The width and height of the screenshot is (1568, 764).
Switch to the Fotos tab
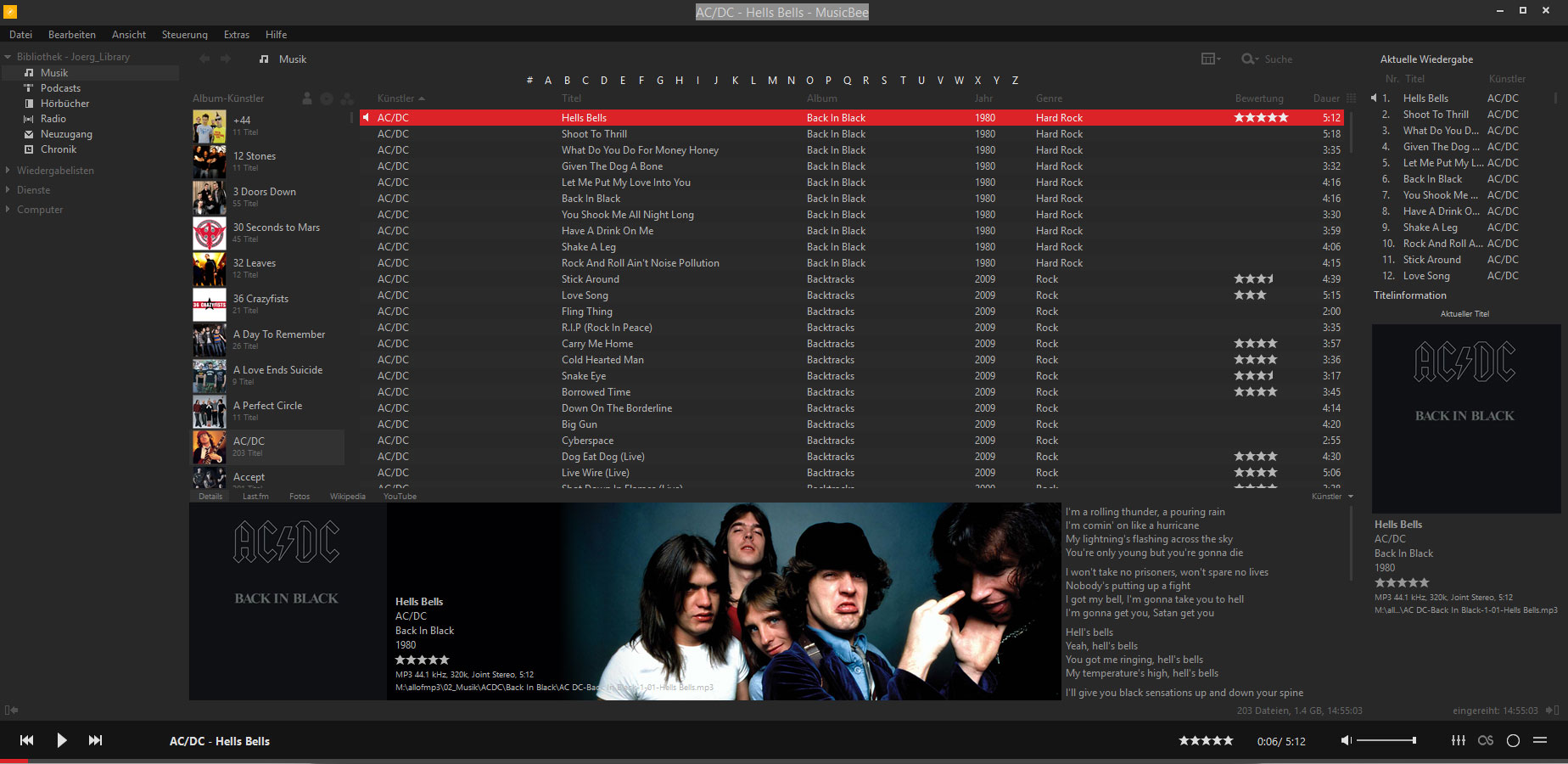click(300, 497)
